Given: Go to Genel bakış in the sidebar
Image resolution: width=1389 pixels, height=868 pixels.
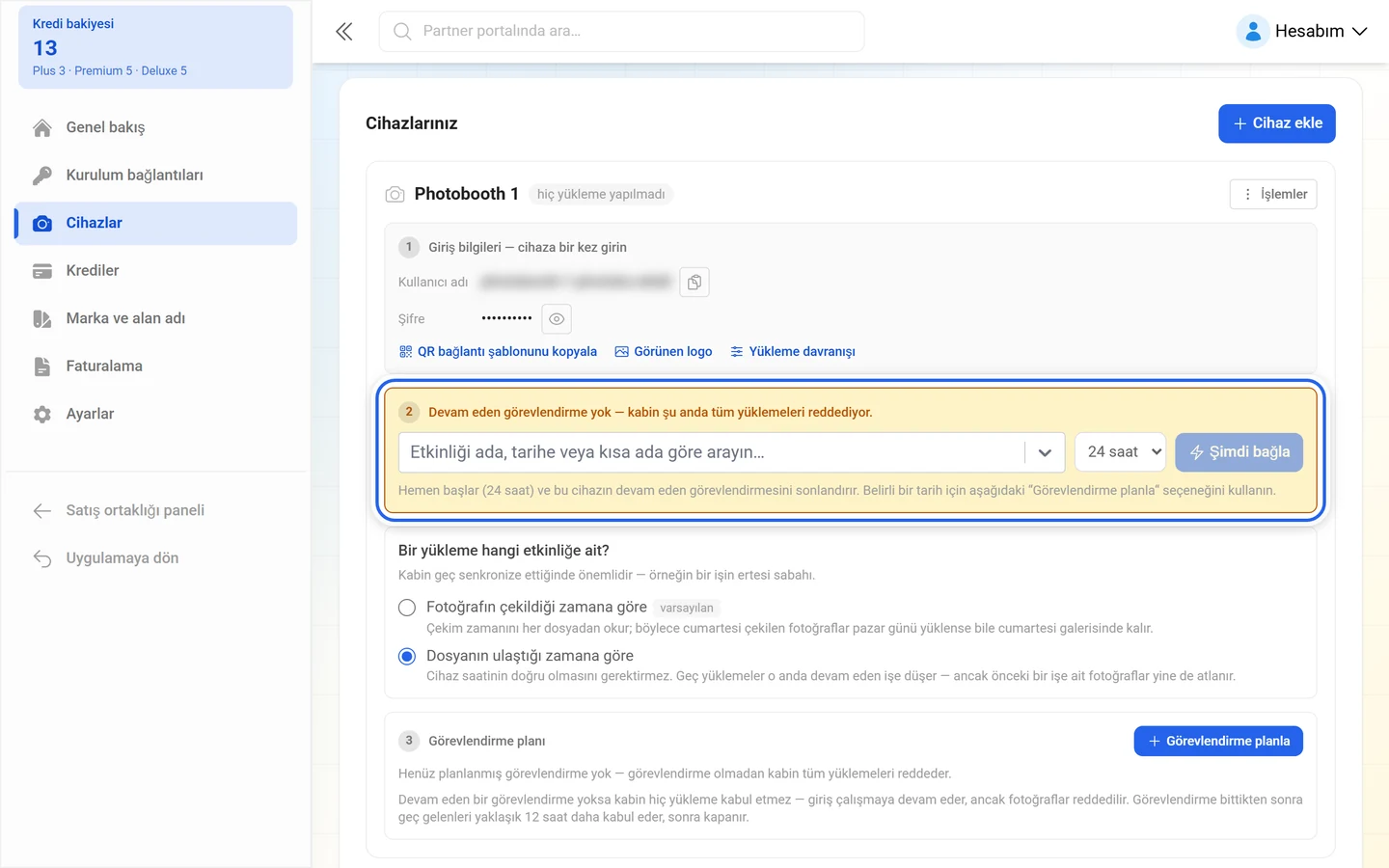Looking at the screenshot, I should point(155,127).
